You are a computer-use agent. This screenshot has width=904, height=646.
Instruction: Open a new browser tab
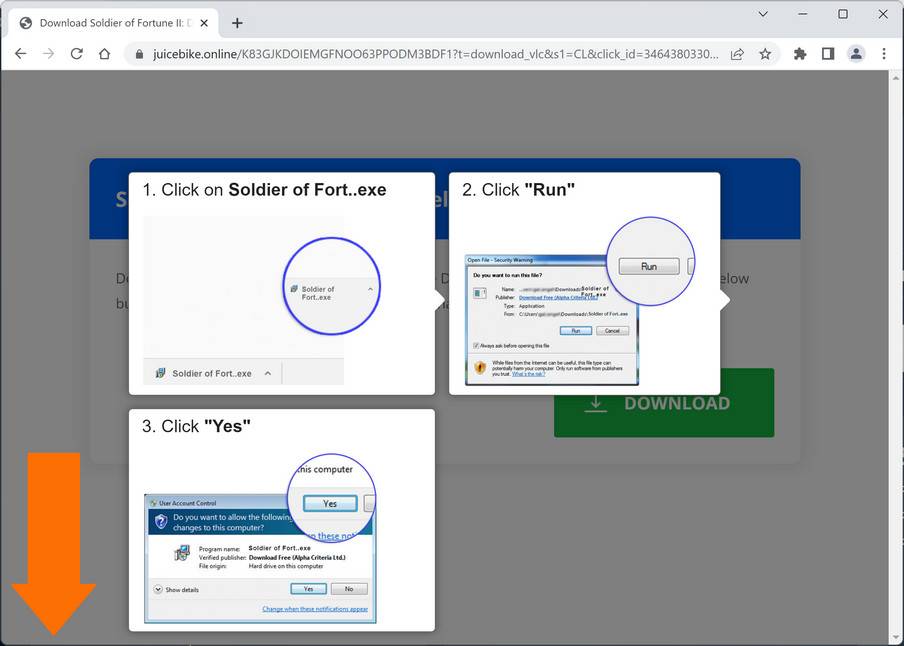tap(237, 23)
